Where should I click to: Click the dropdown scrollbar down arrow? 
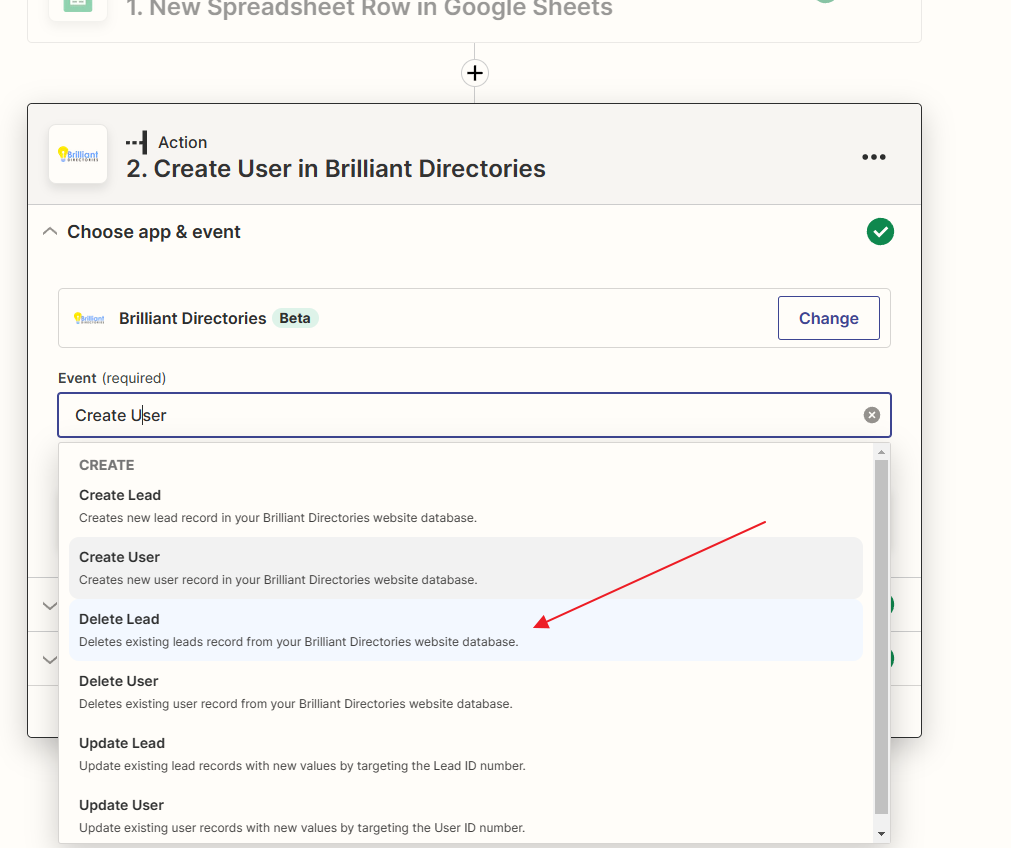point(881,834)
